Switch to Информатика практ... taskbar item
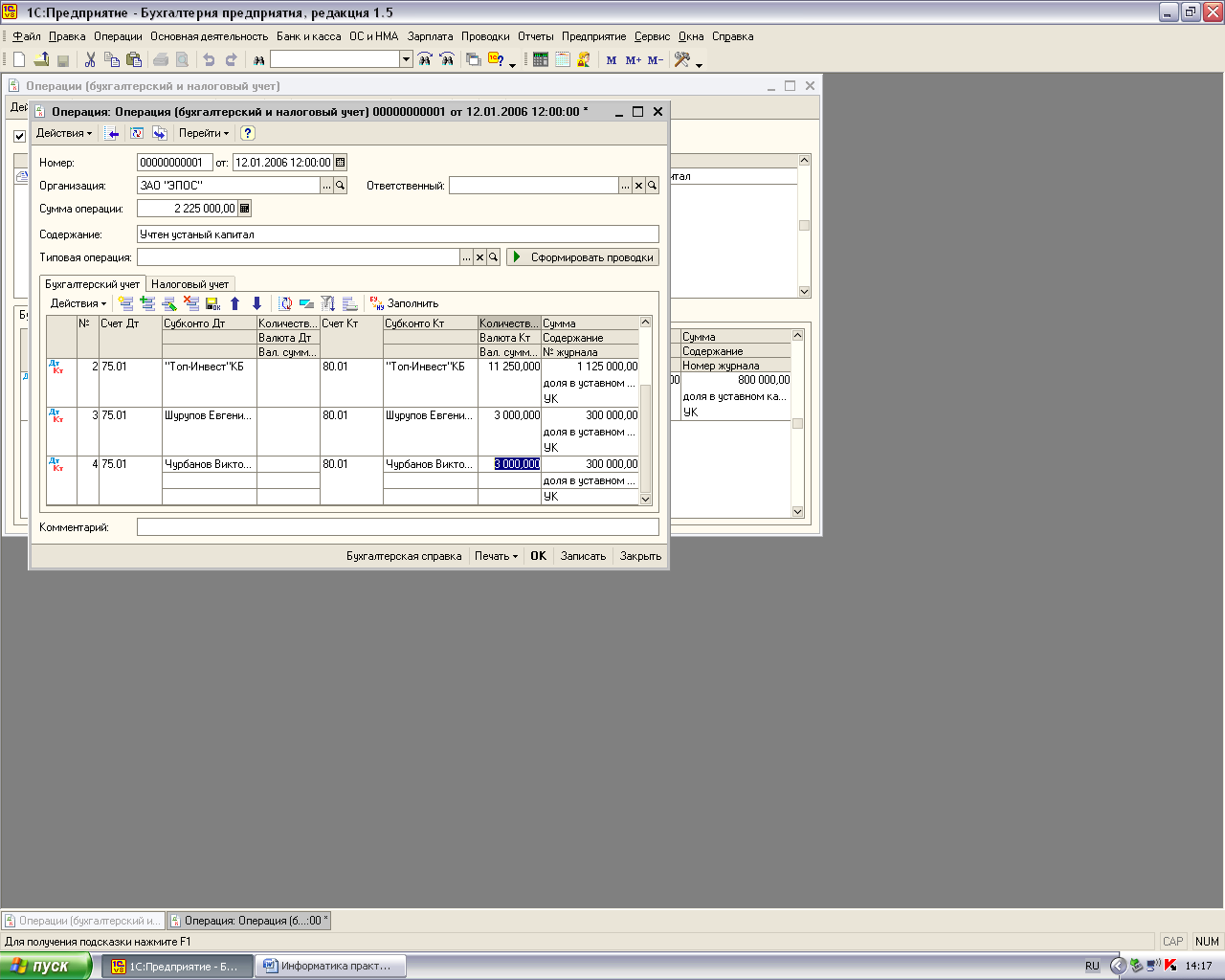This screenshot has height=980, width=1225. coord(332,967)
